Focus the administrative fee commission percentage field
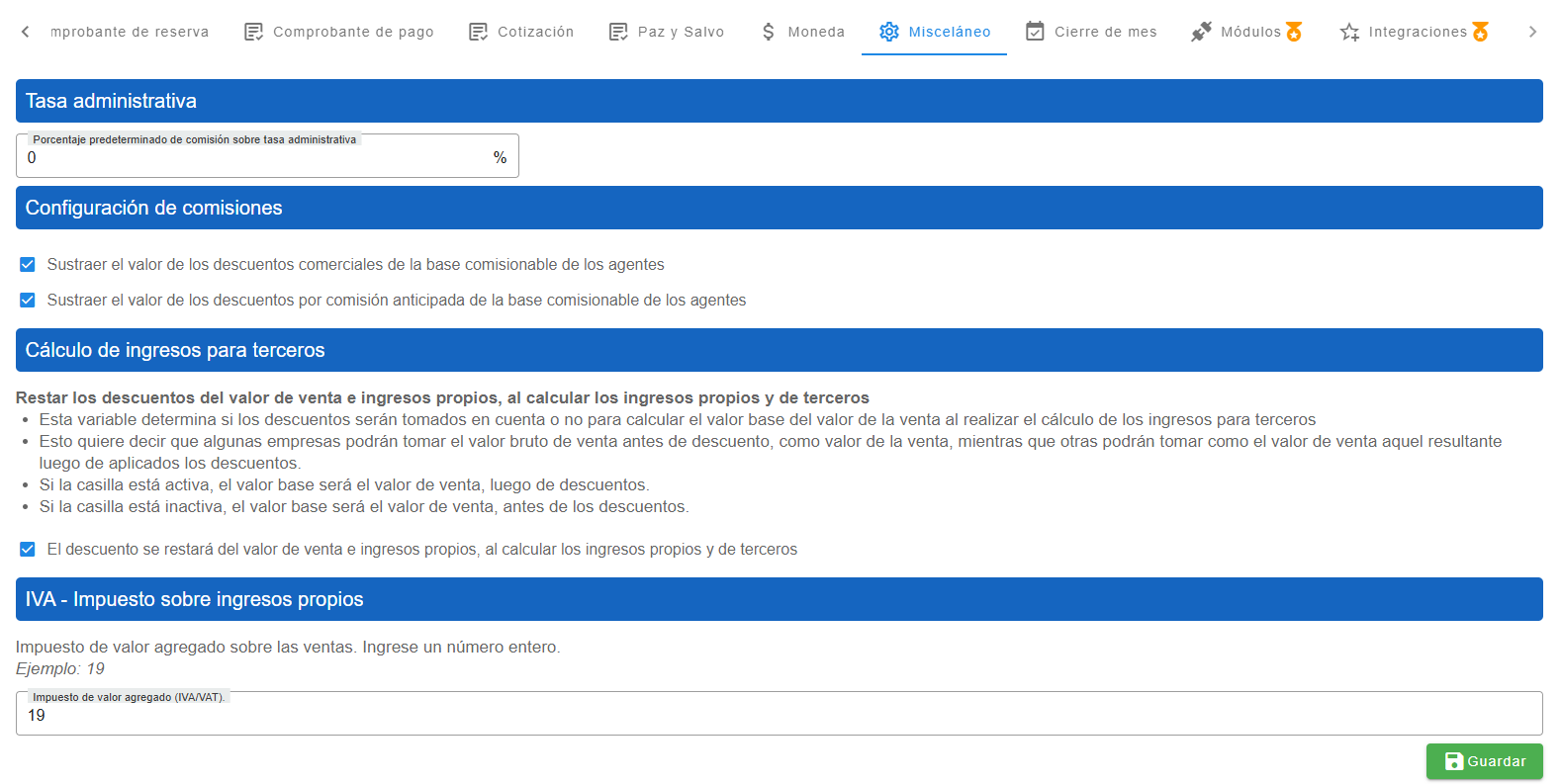This screenshot has height=784, width=1562. point(257,158)
